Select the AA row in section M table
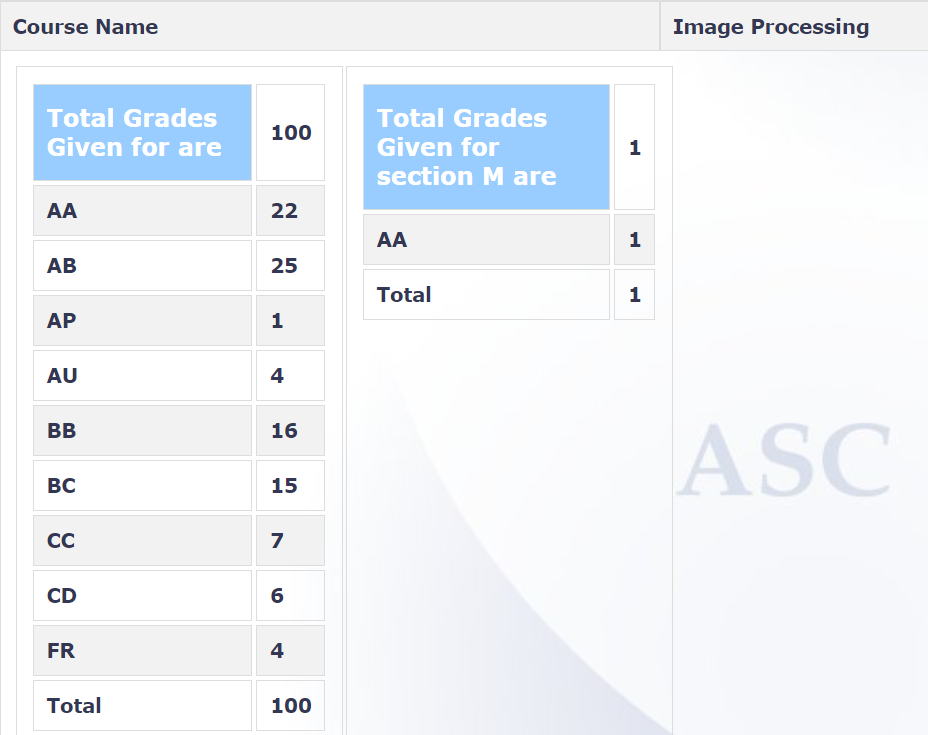 point(486,239)
